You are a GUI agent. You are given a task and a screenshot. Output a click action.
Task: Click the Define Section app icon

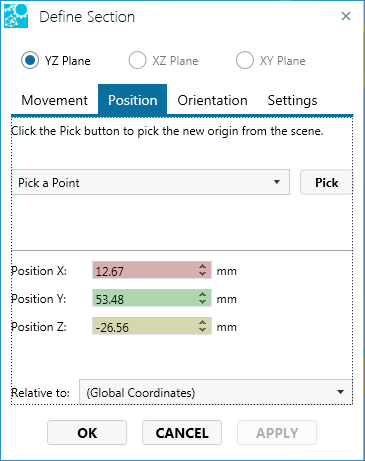pos(16,16)
